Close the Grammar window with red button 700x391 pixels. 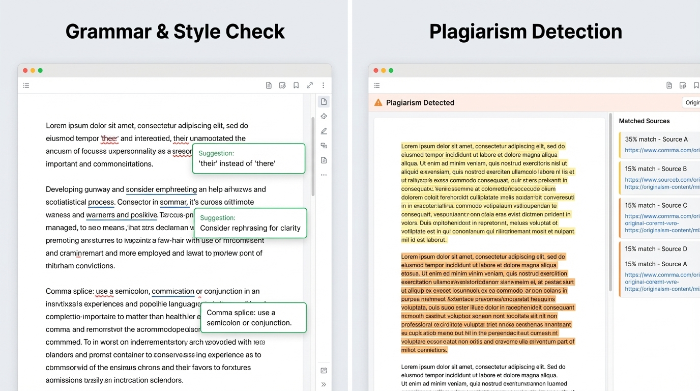coord(25,71)
